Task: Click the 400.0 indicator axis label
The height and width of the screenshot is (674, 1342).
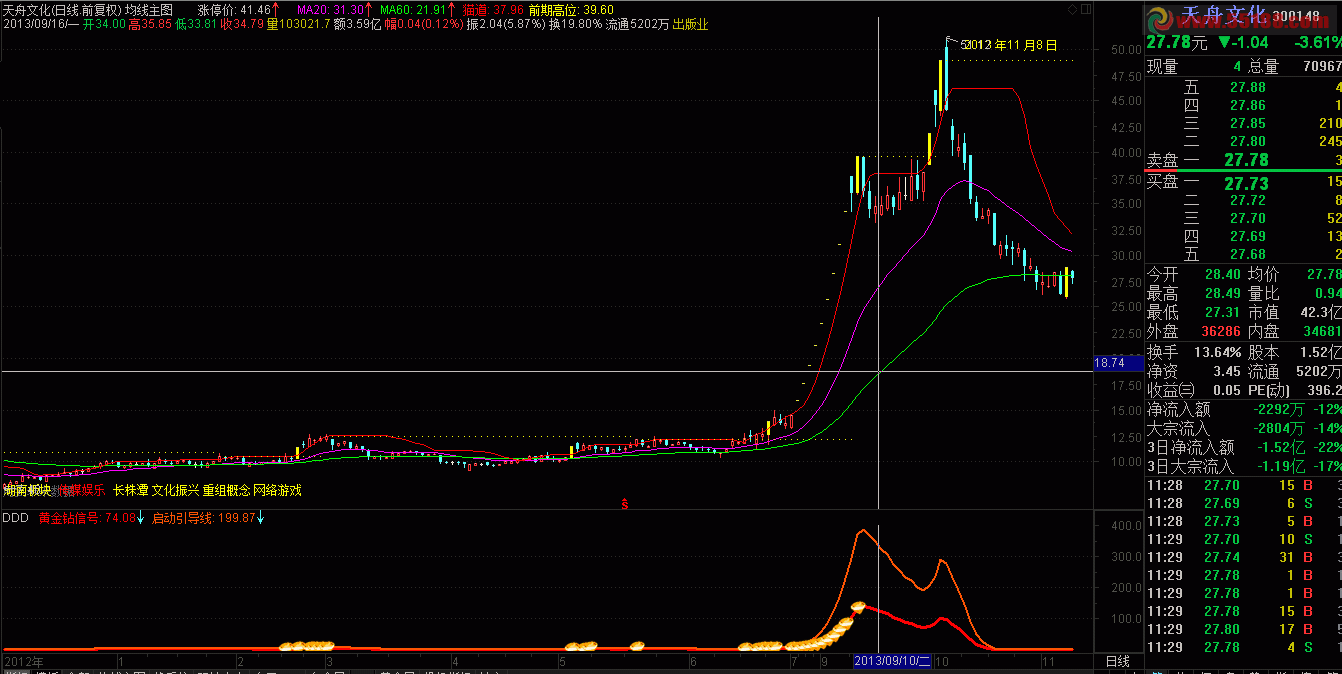Action: click(x=1126, y=525)
